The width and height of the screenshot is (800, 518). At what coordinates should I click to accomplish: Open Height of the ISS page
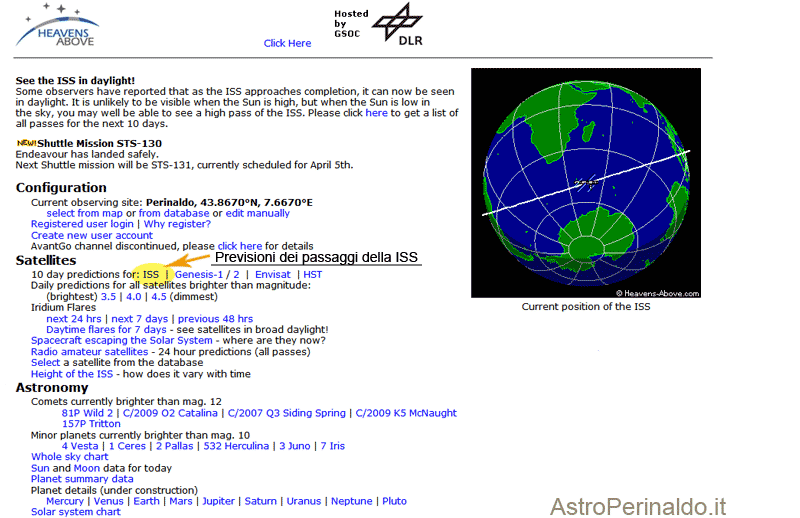click(x=72, y=374)
